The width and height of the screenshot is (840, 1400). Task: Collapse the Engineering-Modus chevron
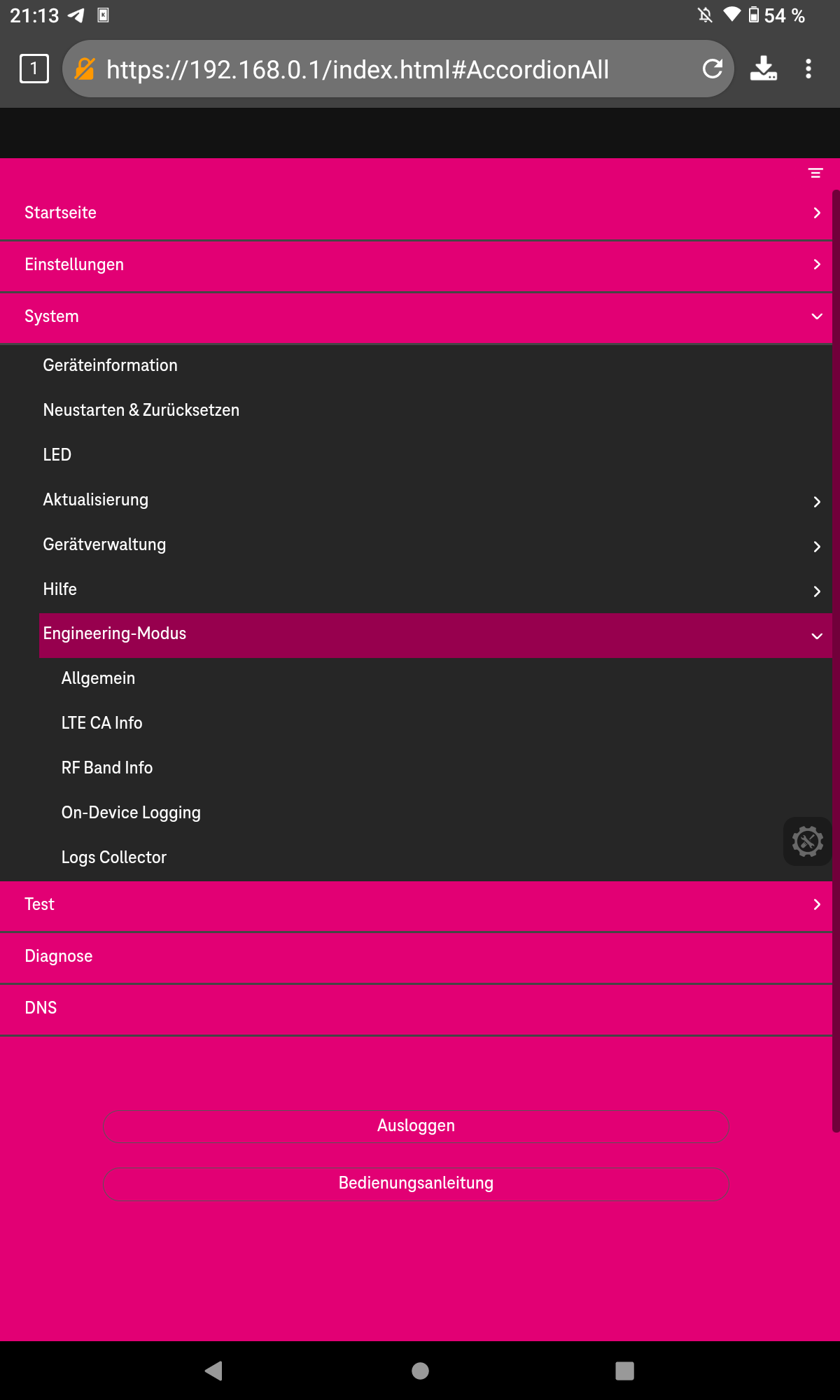[816, 636]
